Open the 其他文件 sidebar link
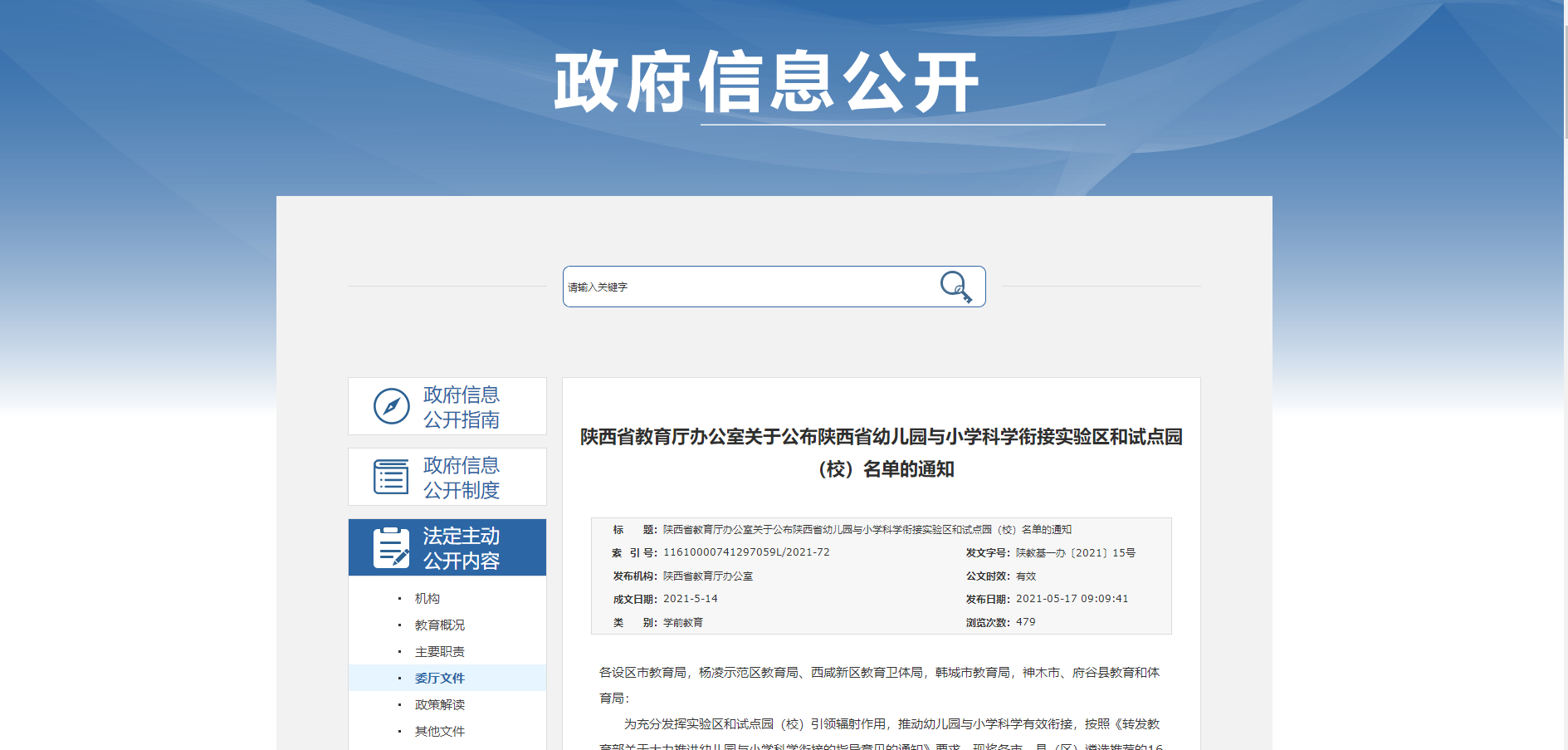This screenshot has width=1568, height=750. pyautogui.click(x=440, y=731)
